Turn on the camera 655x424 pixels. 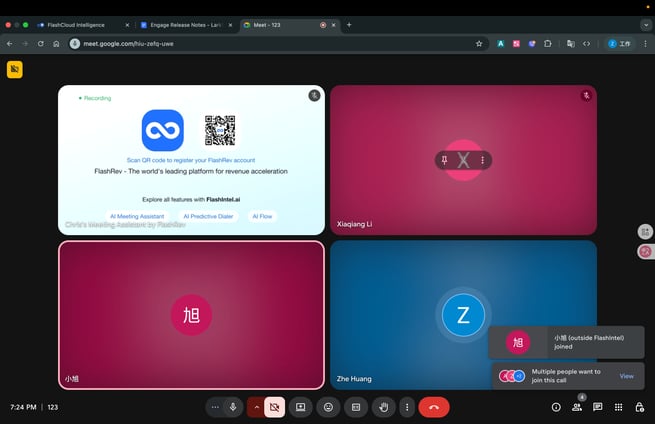point(274,407)
